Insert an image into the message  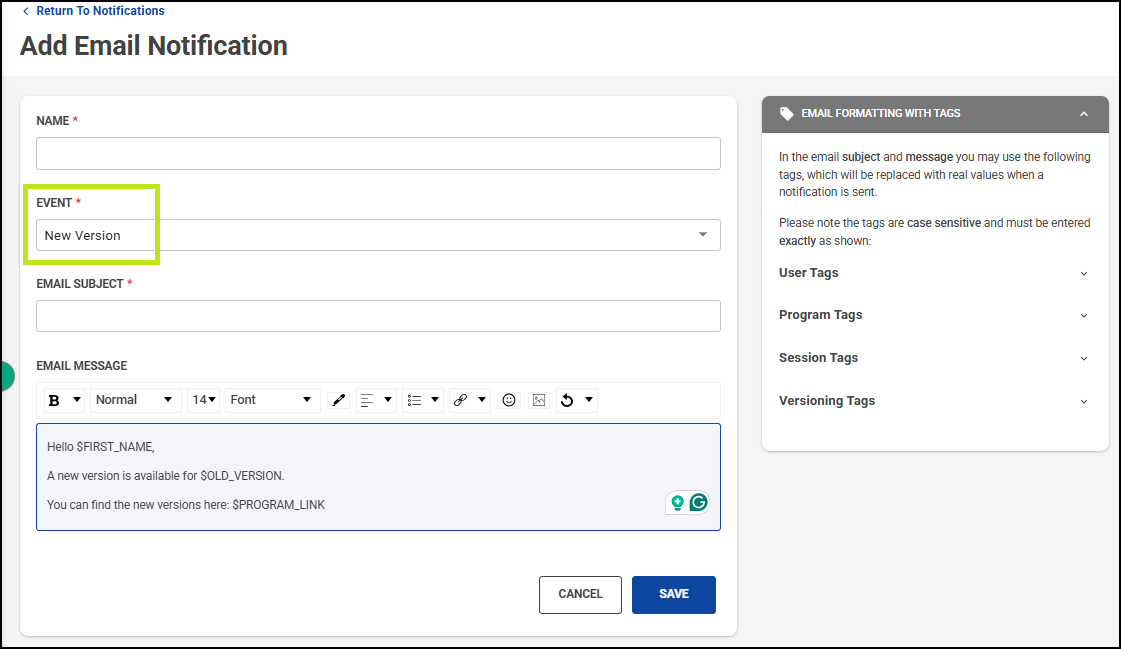click(539, 400)
